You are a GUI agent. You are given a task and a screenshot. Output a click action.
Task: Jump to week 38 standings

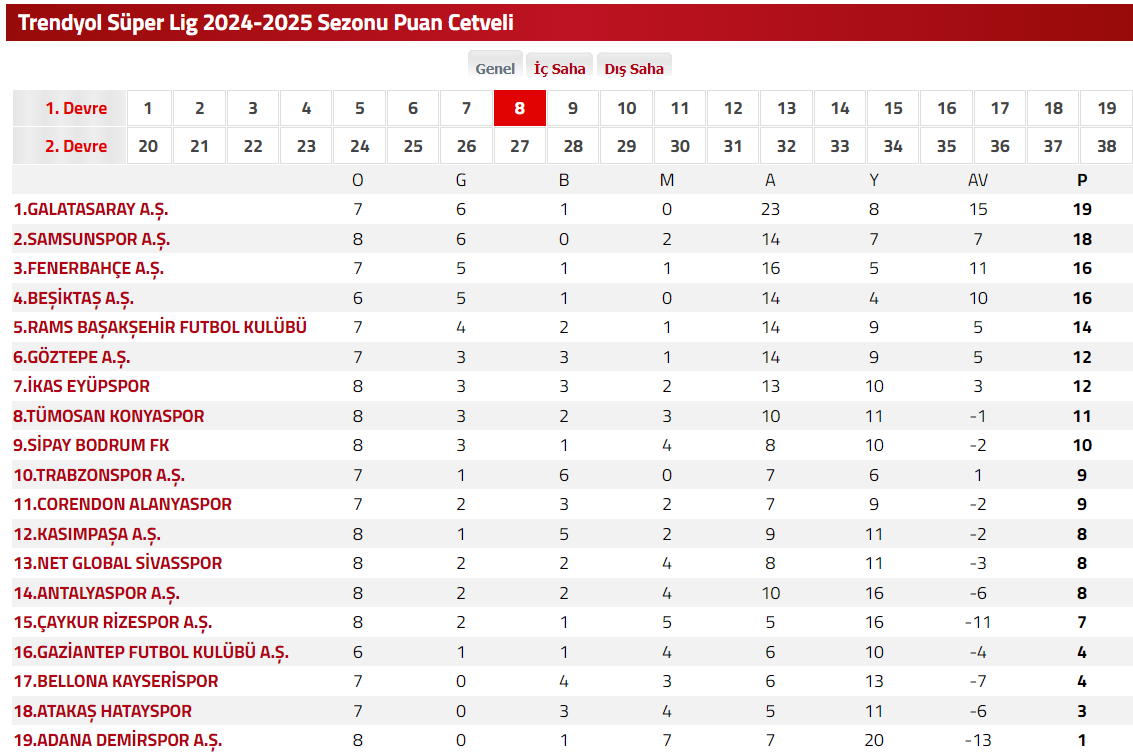pyautogui.click(x=1106, y=146)
